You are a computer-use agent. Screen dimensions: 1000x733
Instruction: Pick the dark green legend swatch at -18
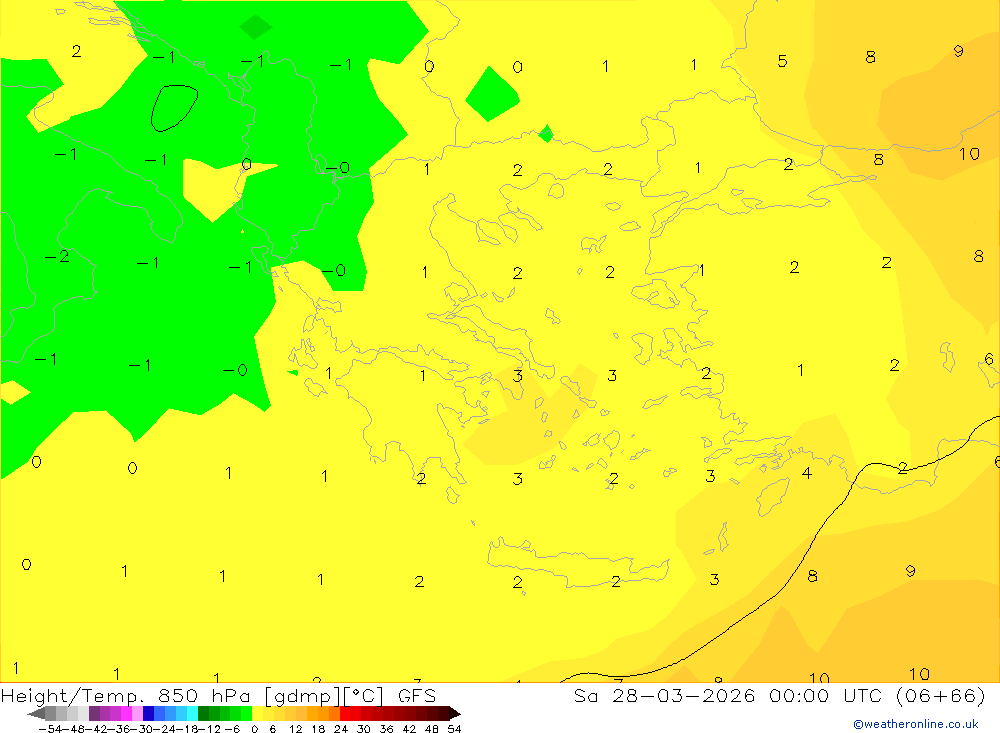[x=203, y=714]
